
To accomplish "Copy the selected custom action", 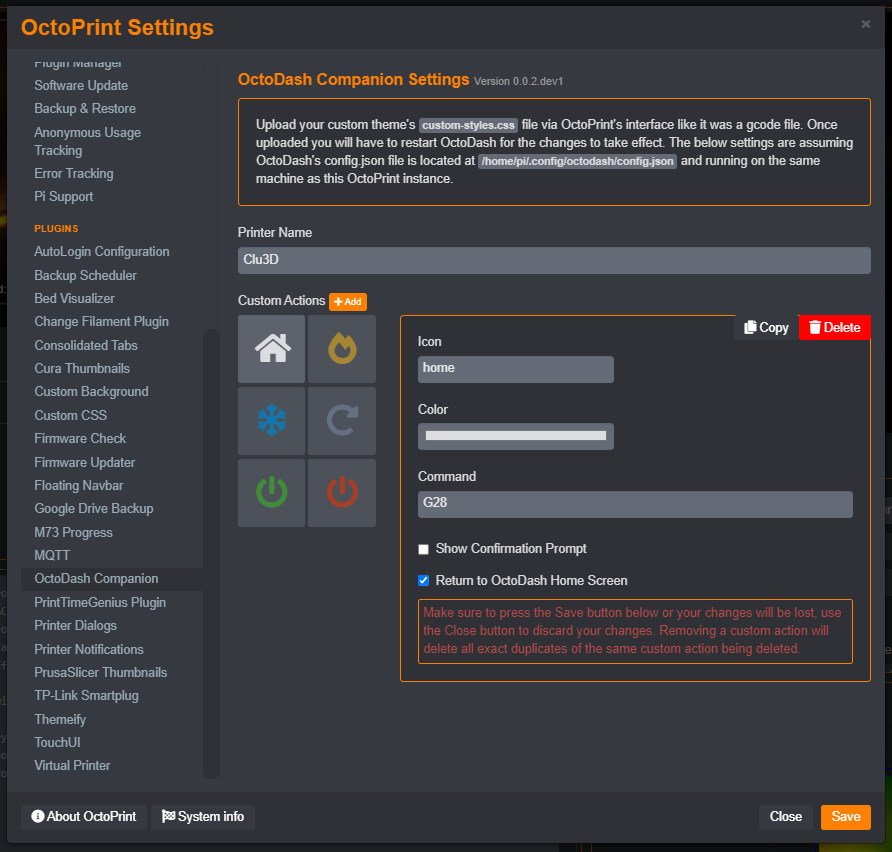I will [x=766, y=328].
